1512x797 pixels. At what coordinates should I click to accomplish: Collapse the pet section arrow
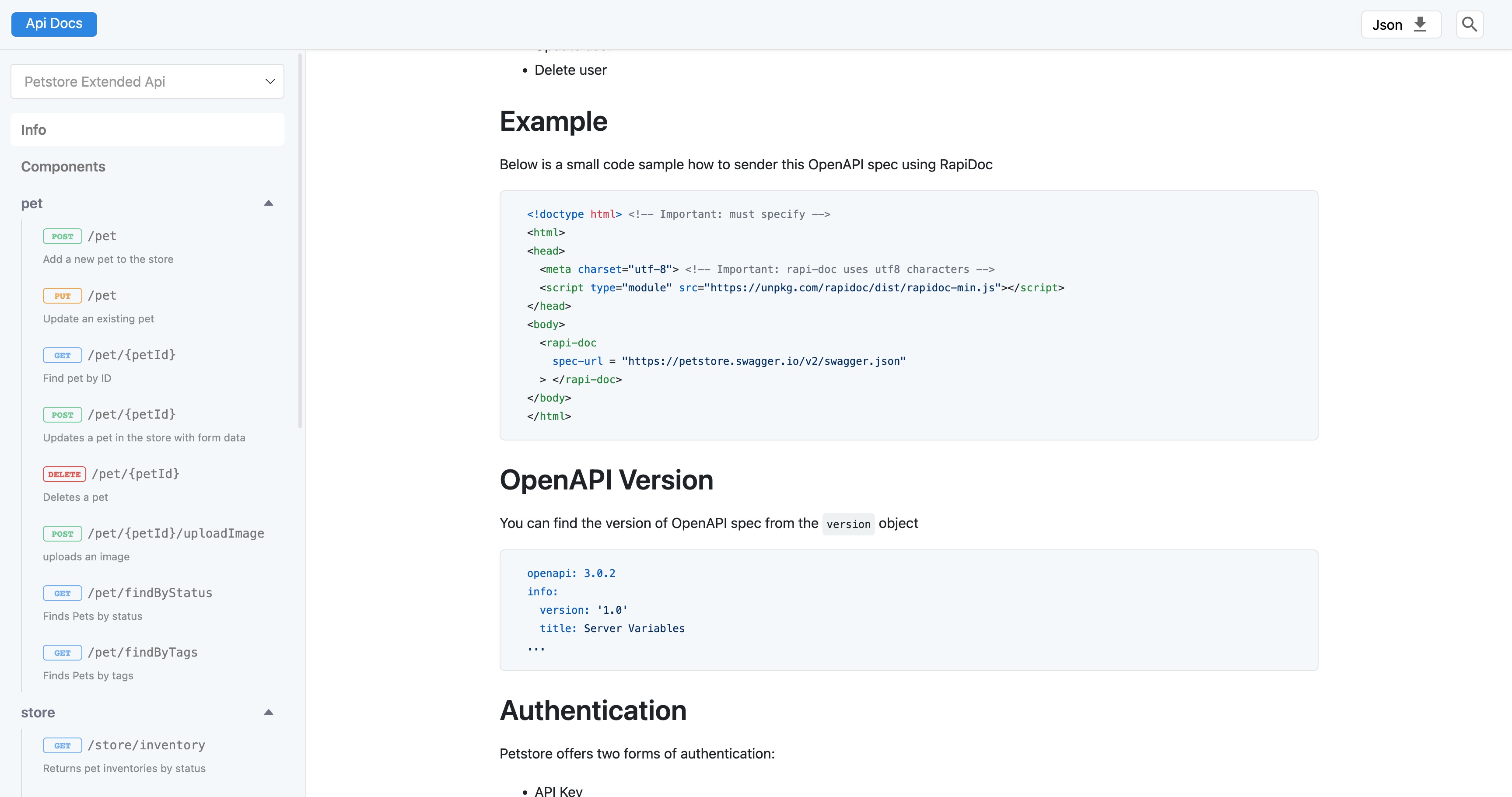pos(268,204)
